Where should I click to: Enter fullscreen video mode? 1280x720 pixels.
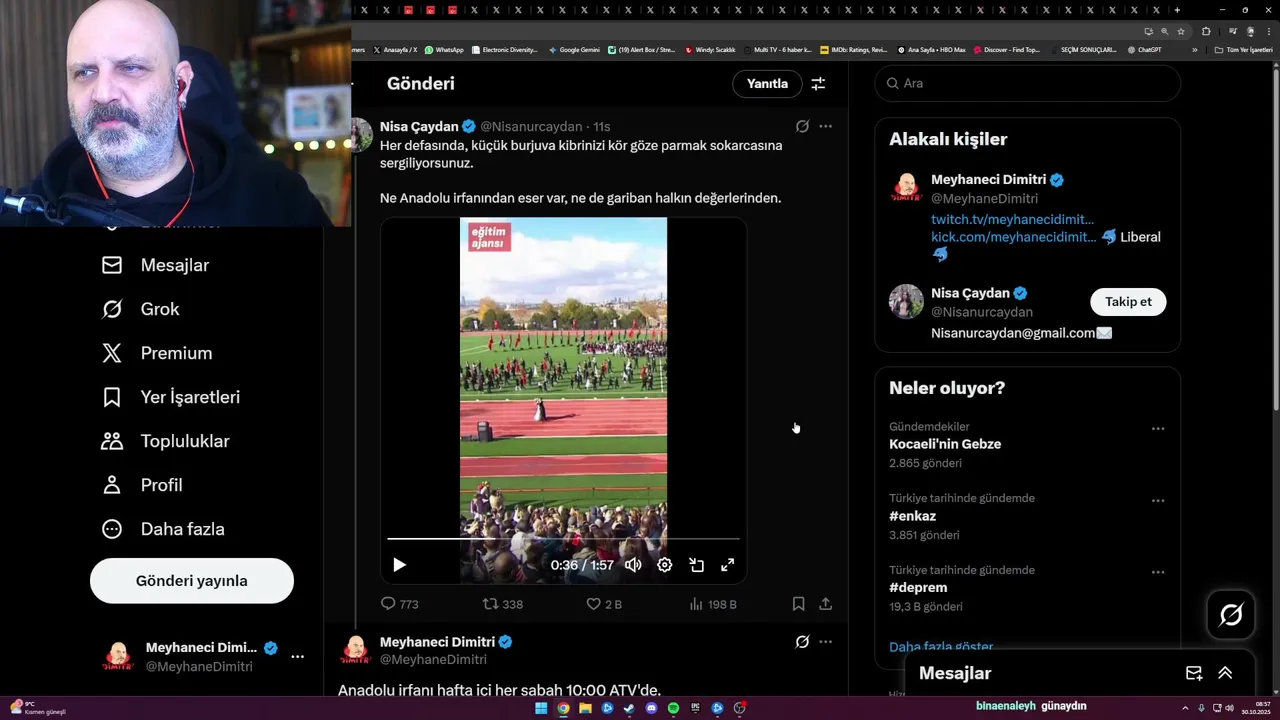pyautogui.click(x=727, y=565)
